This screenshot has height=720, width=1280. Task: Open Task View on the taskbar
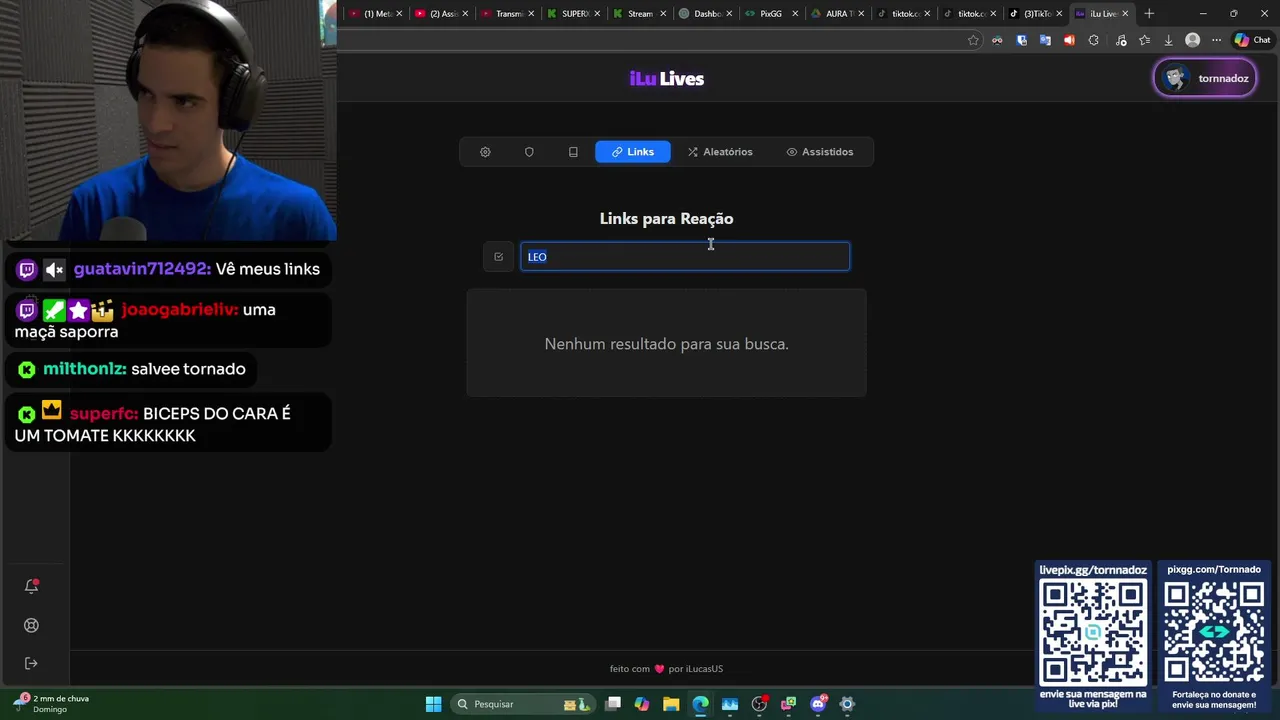[x=613, y=704]
